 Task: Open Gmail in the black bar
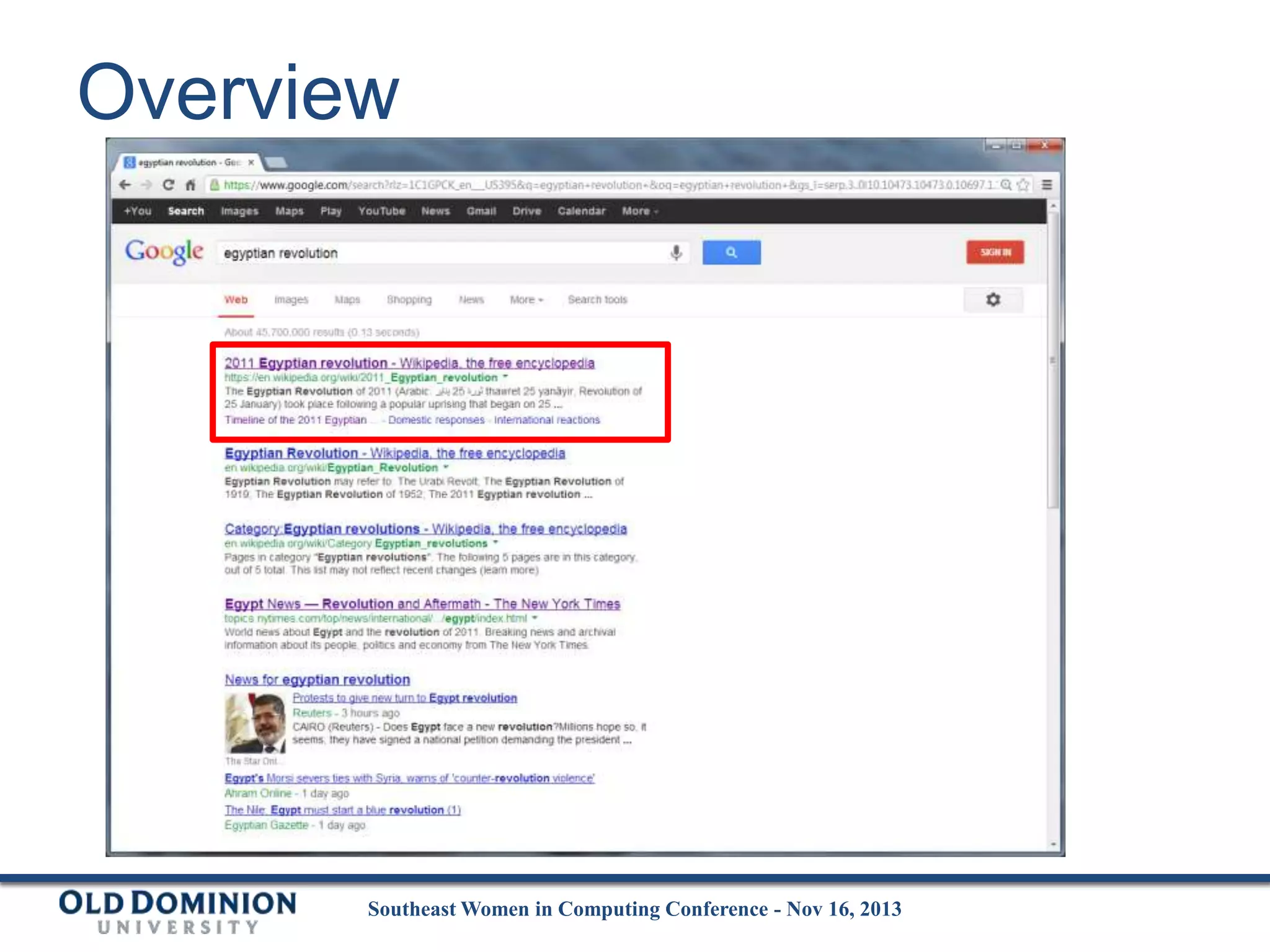pyautogui.click(x=481, y=211)
